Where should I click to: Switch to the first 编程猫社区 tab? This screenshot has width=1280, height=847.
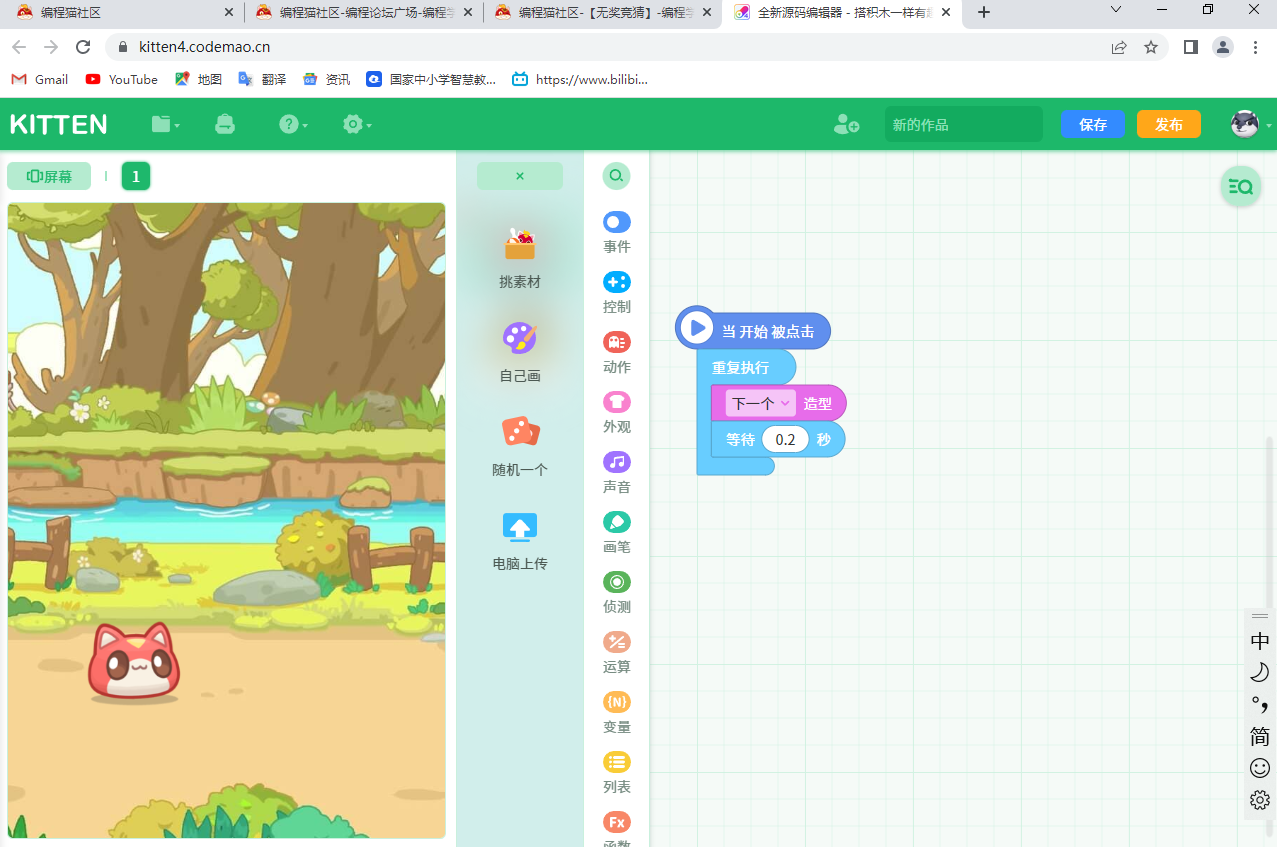[x=125, y=13]
